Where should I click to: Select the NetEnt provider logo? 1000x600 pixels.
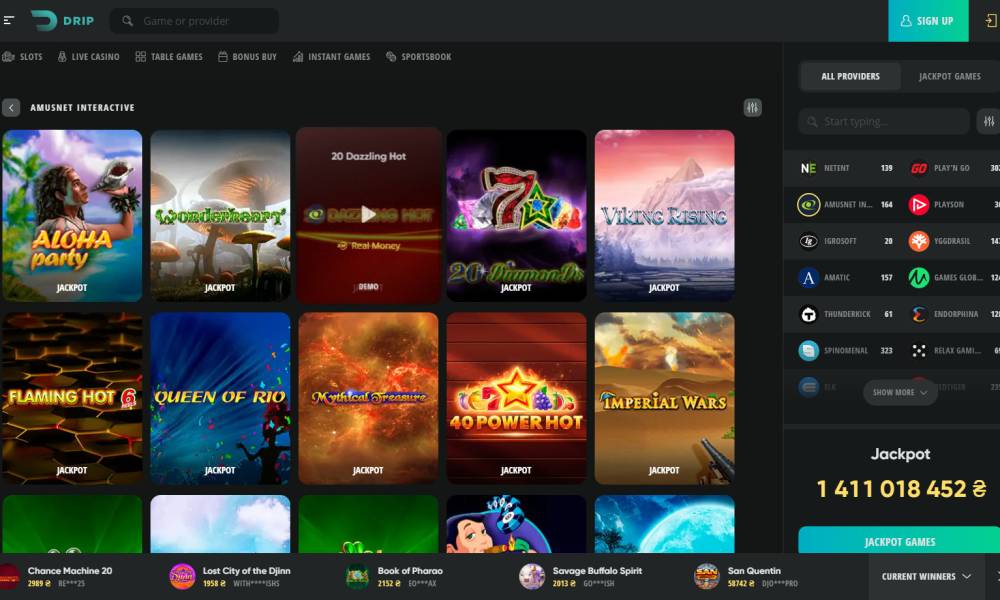point(808,168)
